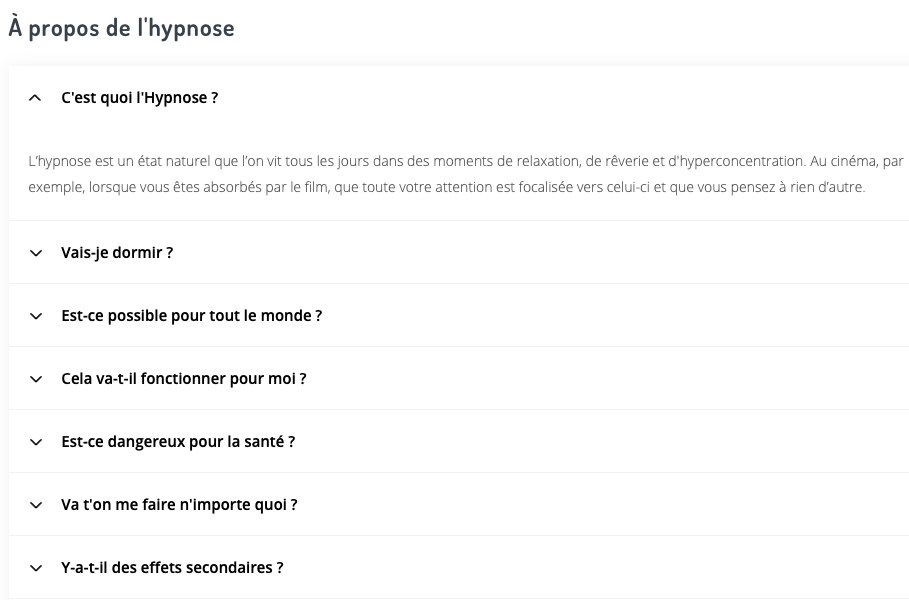Expand "Est-ce possible pour tout le monde ?" question
The image size is (909, 600).
[x=191, y=316]
